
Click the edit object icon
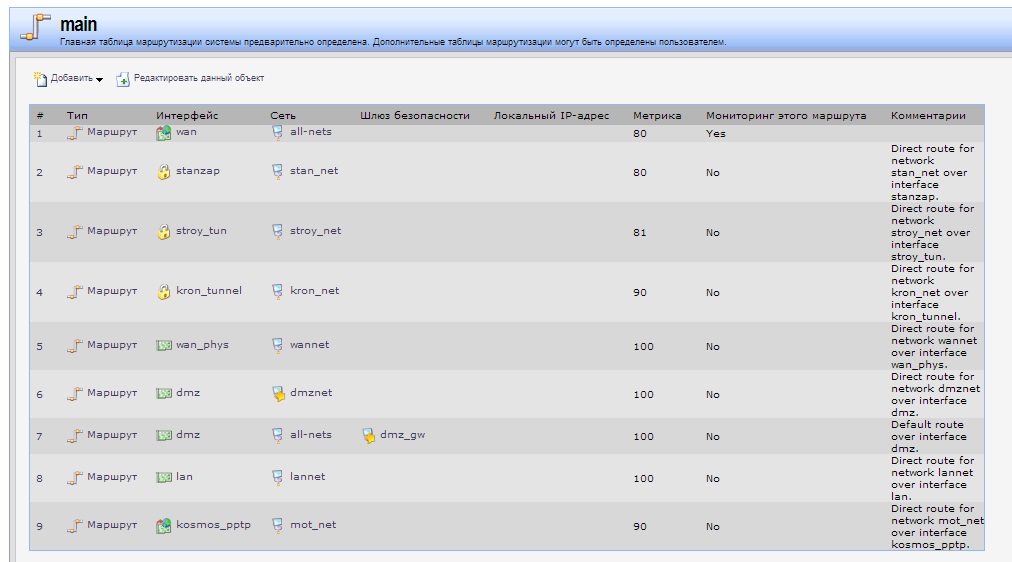123,79
